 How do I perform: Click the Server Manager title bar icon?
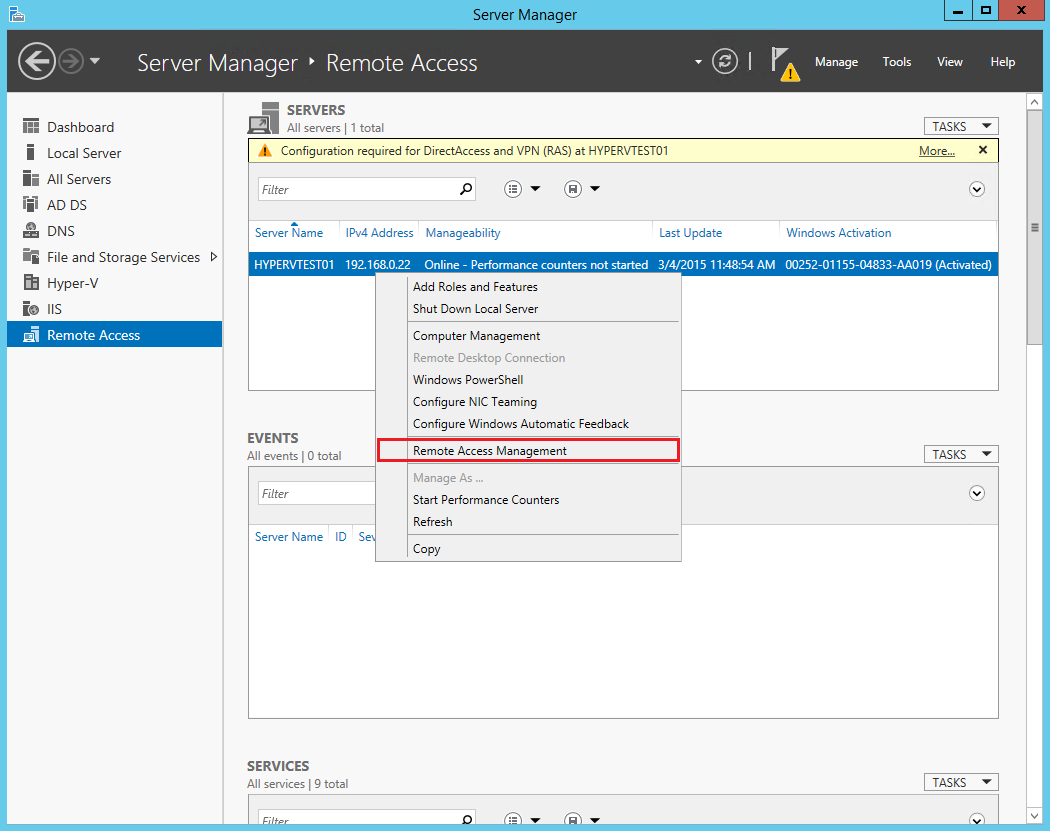[x=17, y=14]
